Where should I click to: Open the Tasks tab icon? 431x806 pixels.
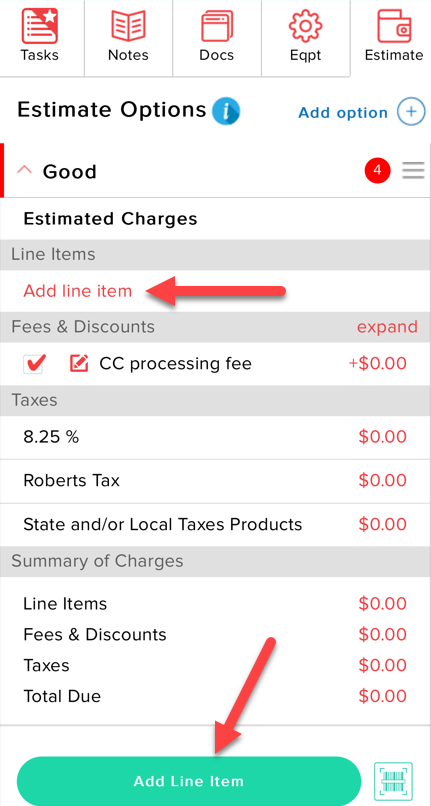pos(39,26)
